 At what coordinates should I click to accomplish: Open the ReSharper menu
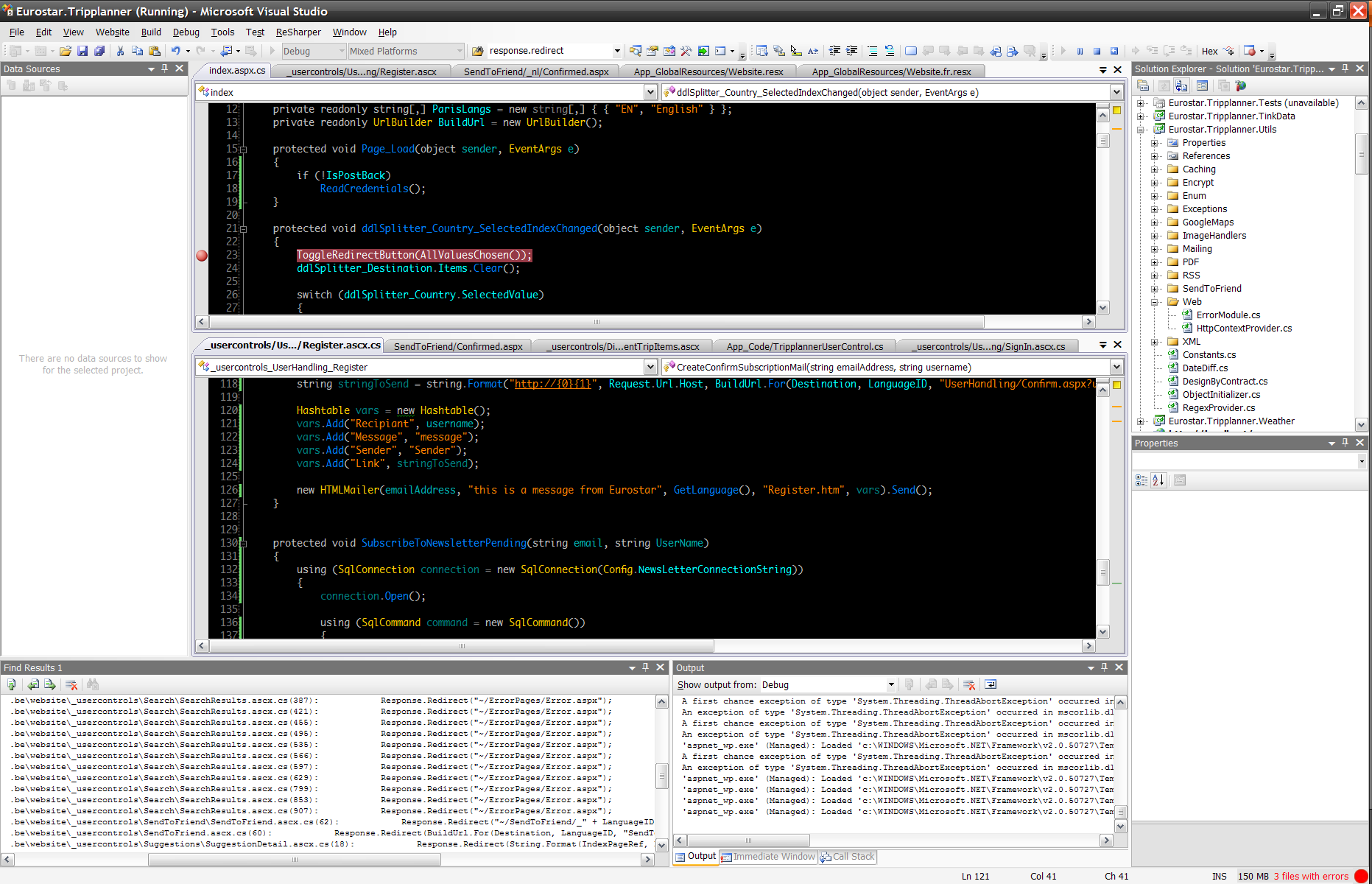tap(298, 32)
